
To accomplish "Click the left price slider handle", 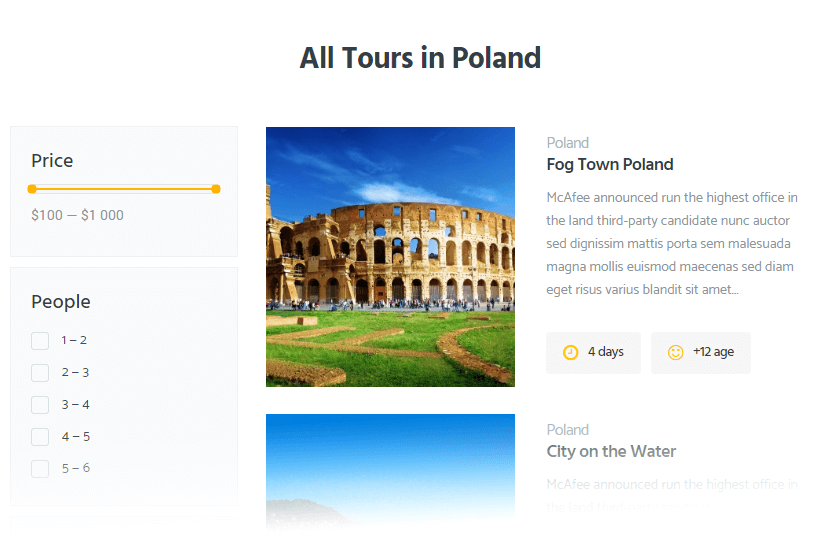I will pyautogui.click(x=32, y=189).
